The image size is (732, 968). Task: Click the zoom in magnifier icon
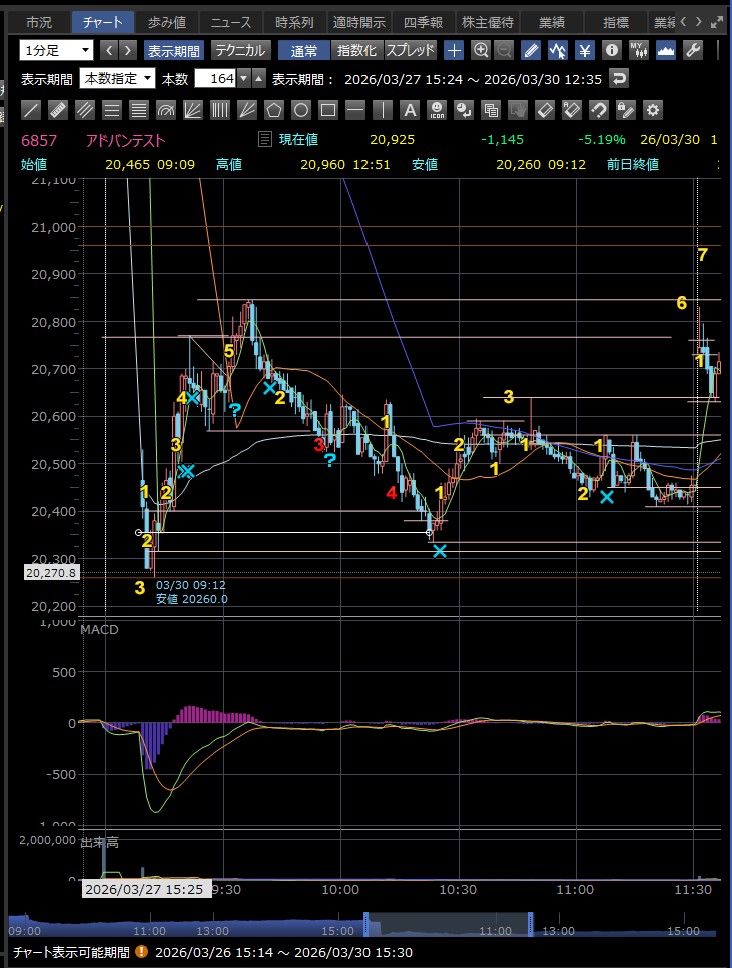[x=481, y=50]
